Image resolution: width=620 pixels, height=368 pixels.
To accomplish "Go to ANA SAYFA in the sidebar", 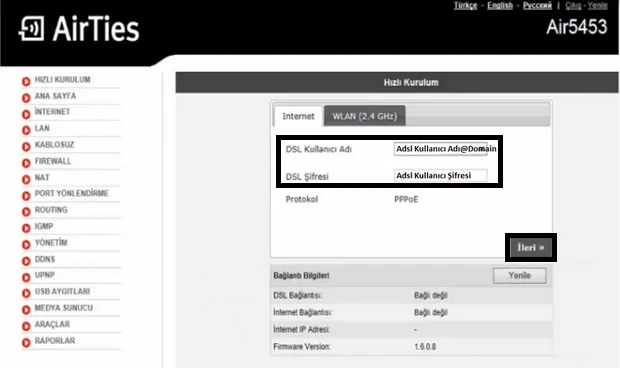I will (x=55, y=96).
